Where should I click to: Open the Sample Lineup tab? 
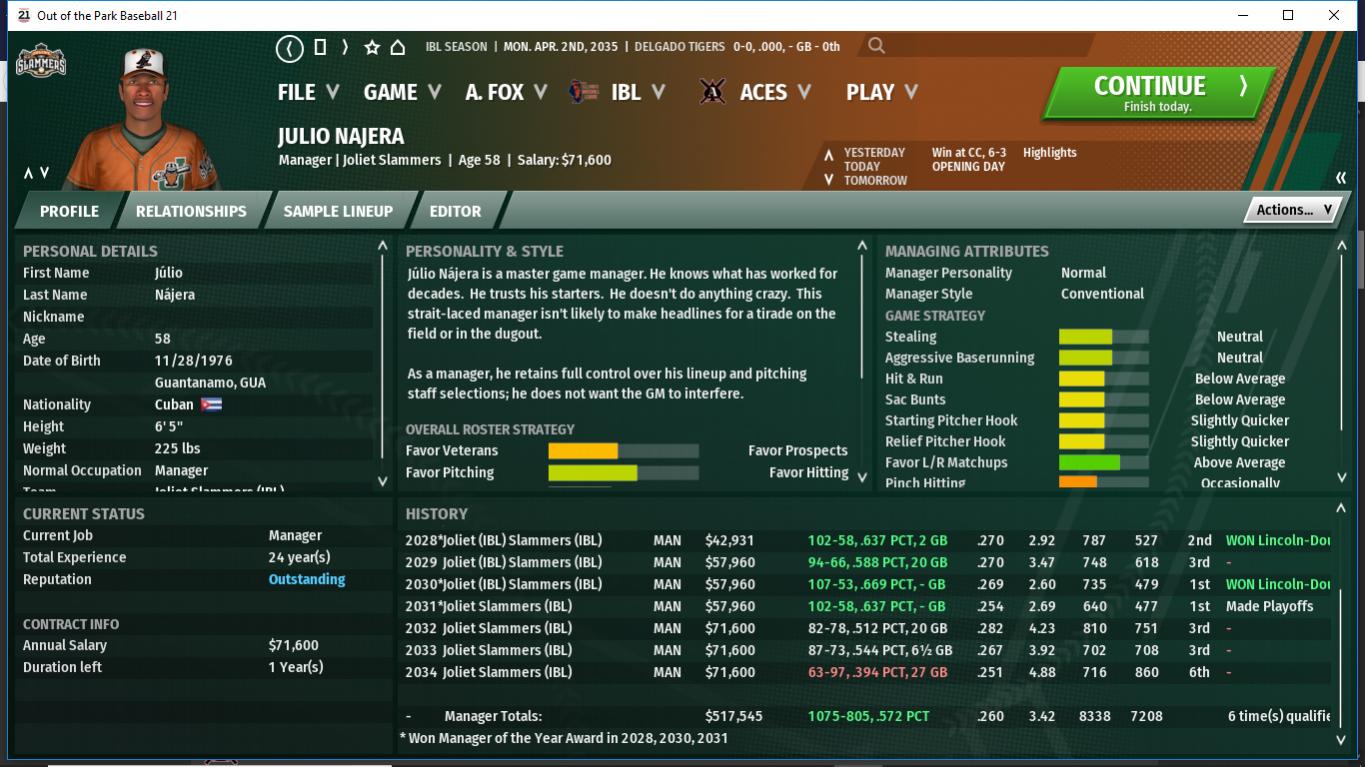click(x=338, y=211)
